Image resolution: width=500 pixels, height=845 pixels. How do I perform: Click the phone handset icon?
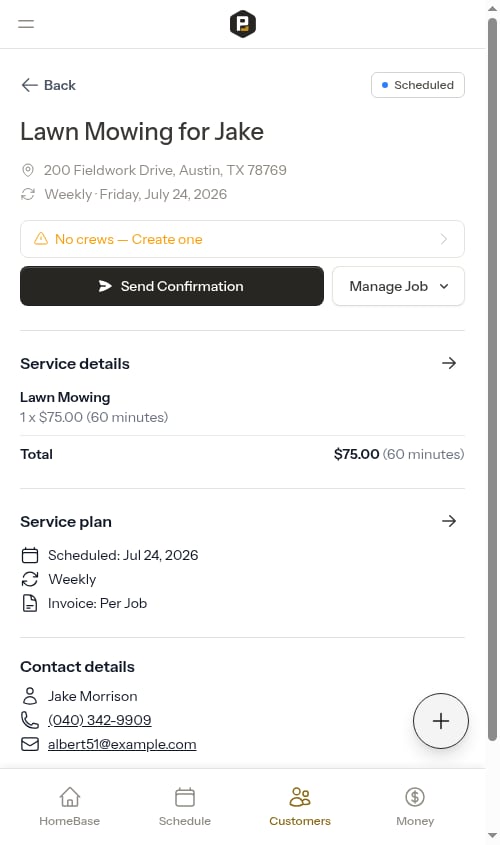pyautogui.click(x=30, y=720)
